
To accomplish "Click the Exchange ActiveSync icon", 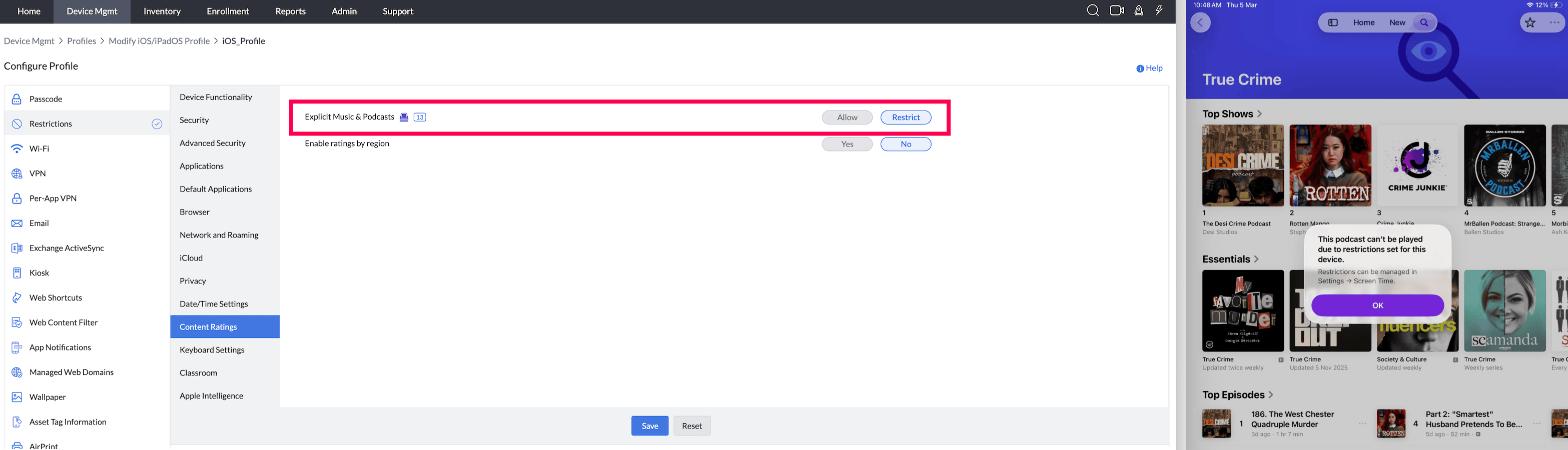I will (17, 248).
